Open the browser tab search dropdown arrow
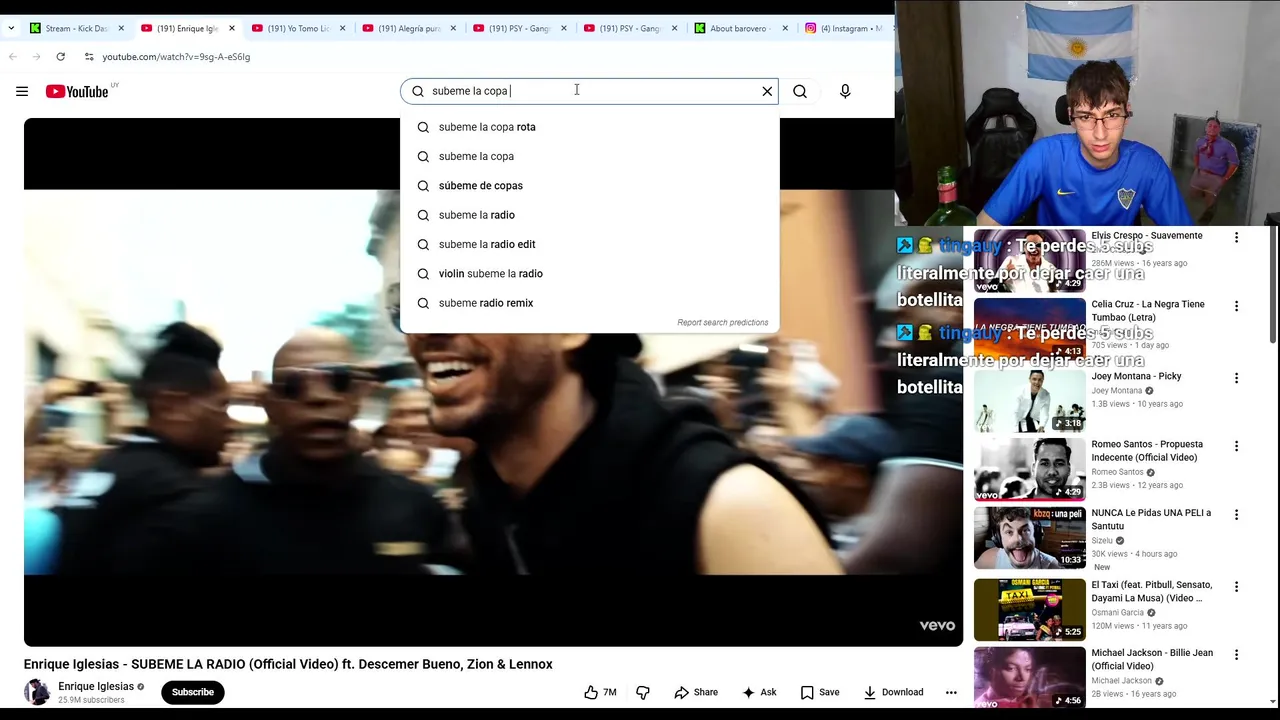1280x720 pixels. (11, 28)
